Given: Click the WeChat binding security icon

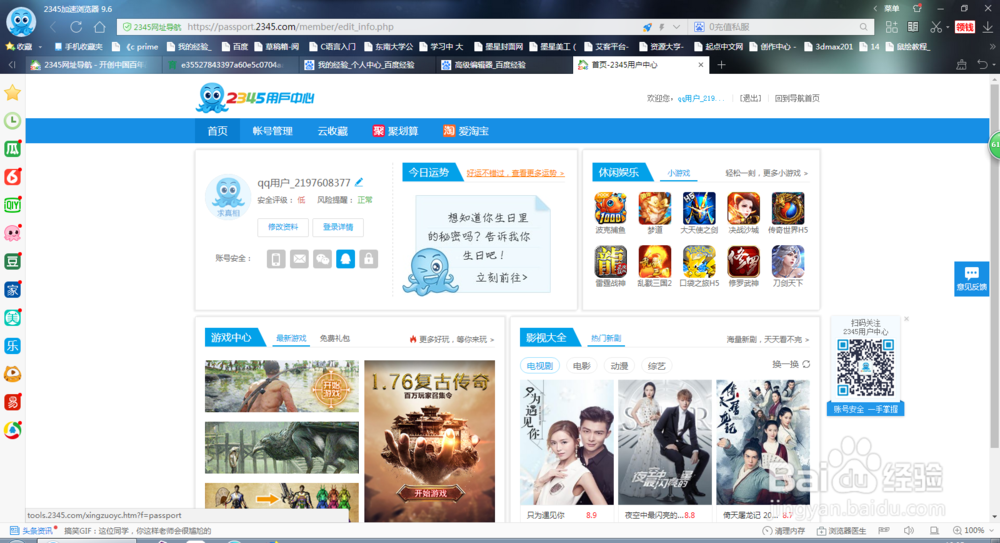Looking at the screenshot, I should coord(322,259).
